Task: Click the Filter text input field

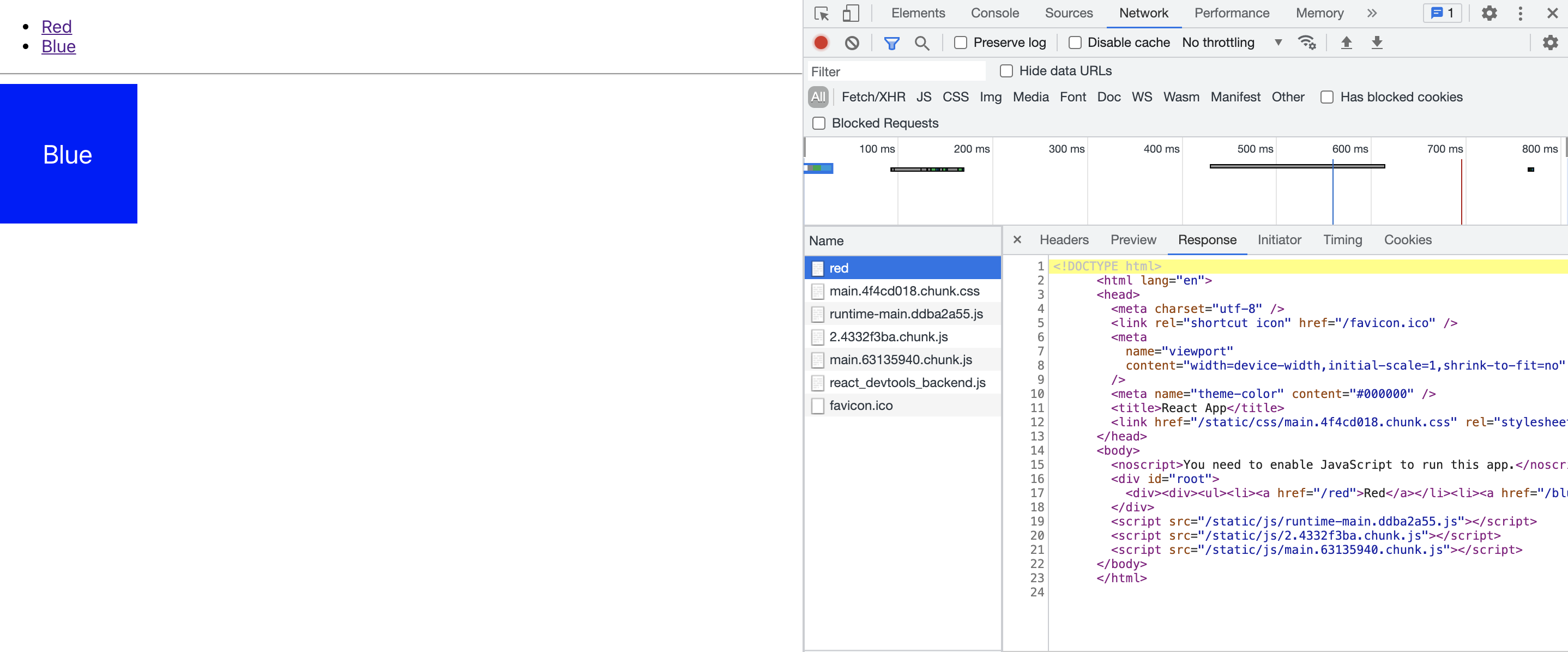Action: coord(895,72)
